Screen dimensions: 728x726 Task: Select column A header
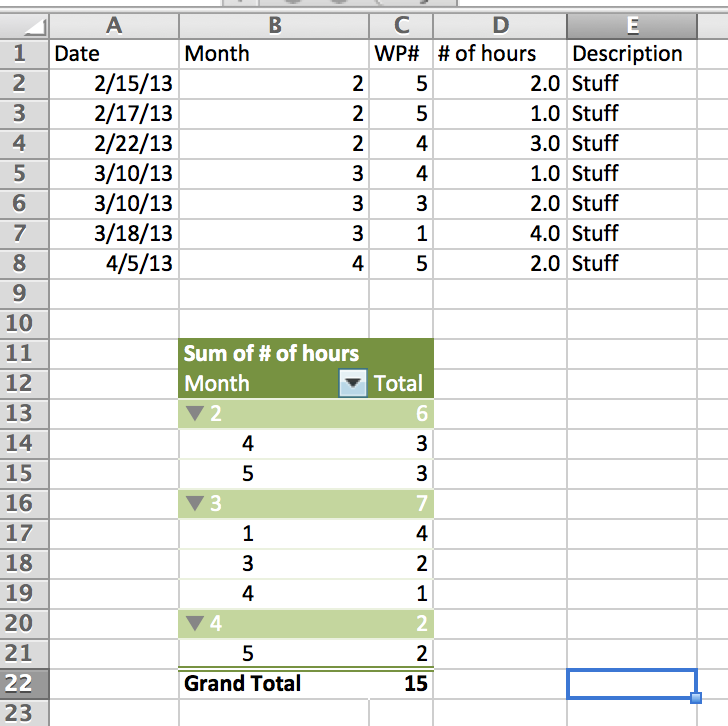pyautogui.click(x=114, y=26)
